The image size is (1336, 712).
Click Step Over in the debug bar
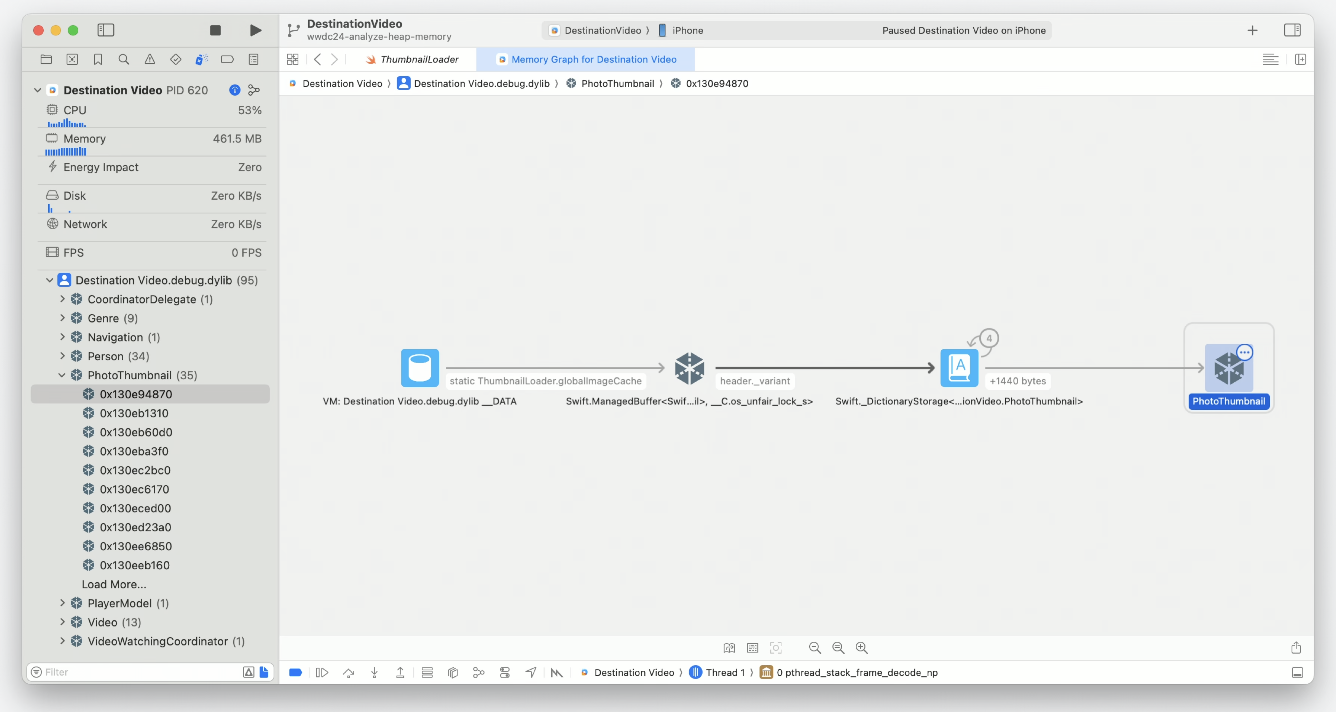pyautogui.click(x=348, y=672)
